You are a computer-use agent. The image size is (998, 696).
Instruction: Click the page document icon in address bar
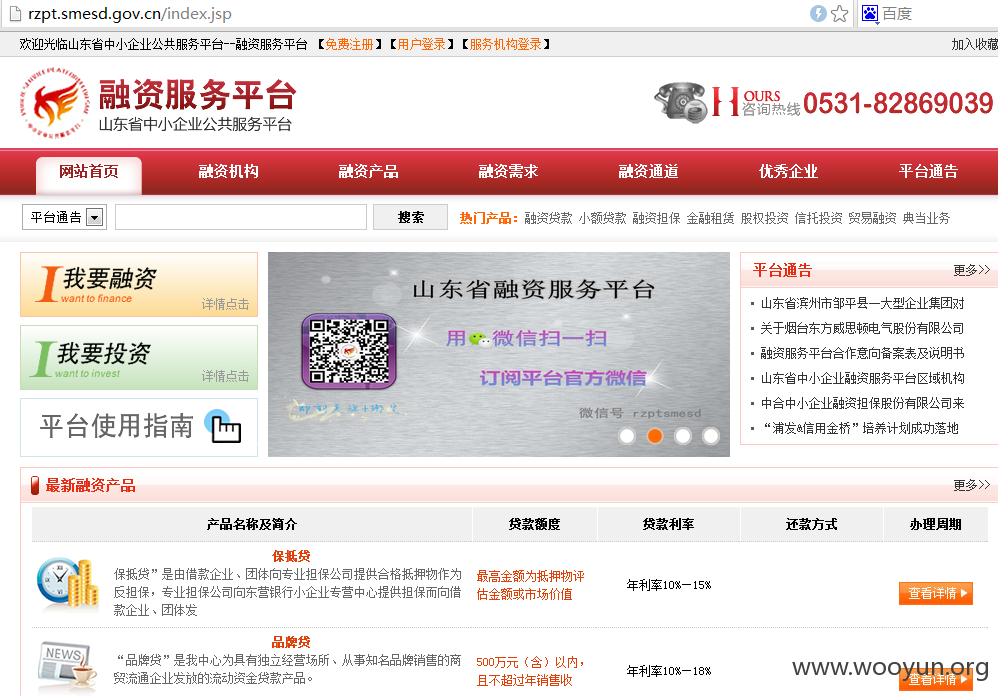pyautogui.click(x=15, y=13)
